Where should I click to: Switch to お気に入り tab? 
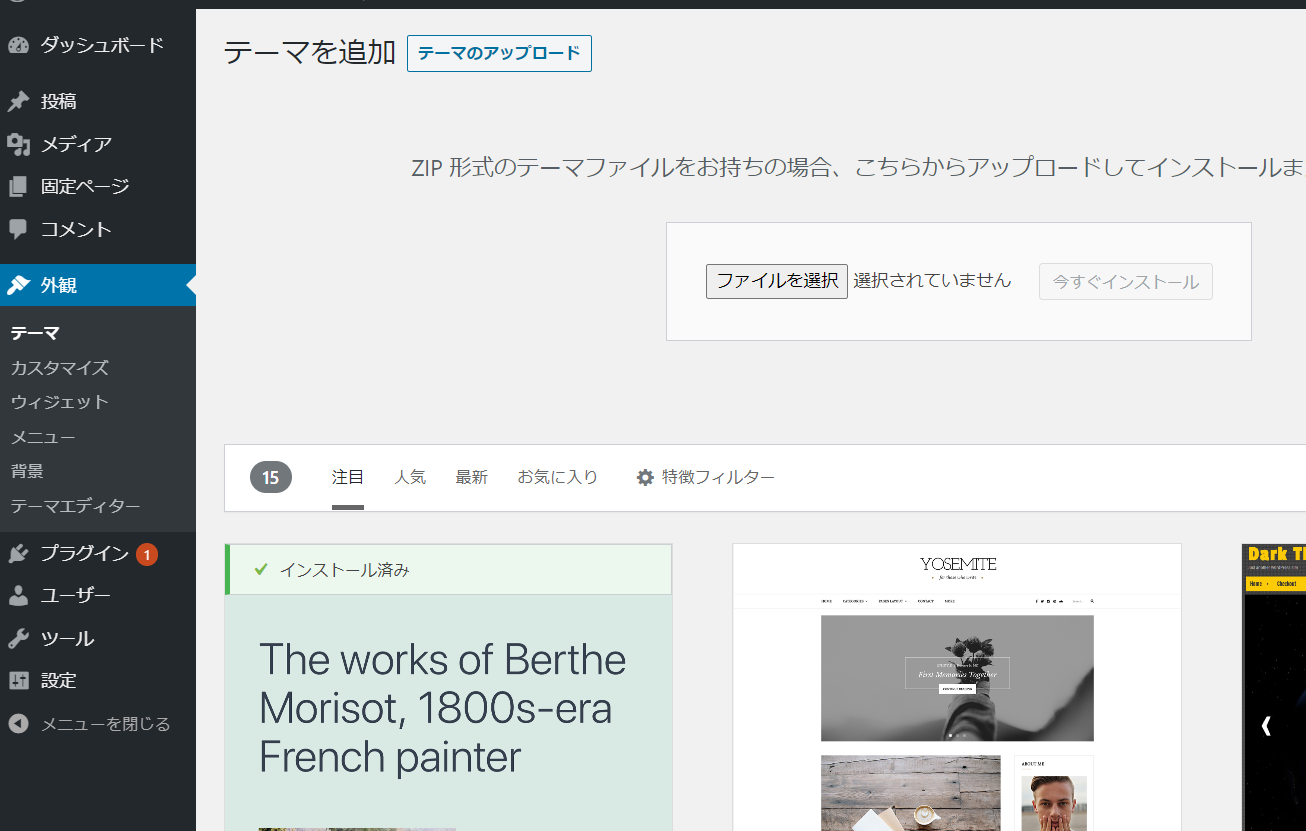coord(557,478)
